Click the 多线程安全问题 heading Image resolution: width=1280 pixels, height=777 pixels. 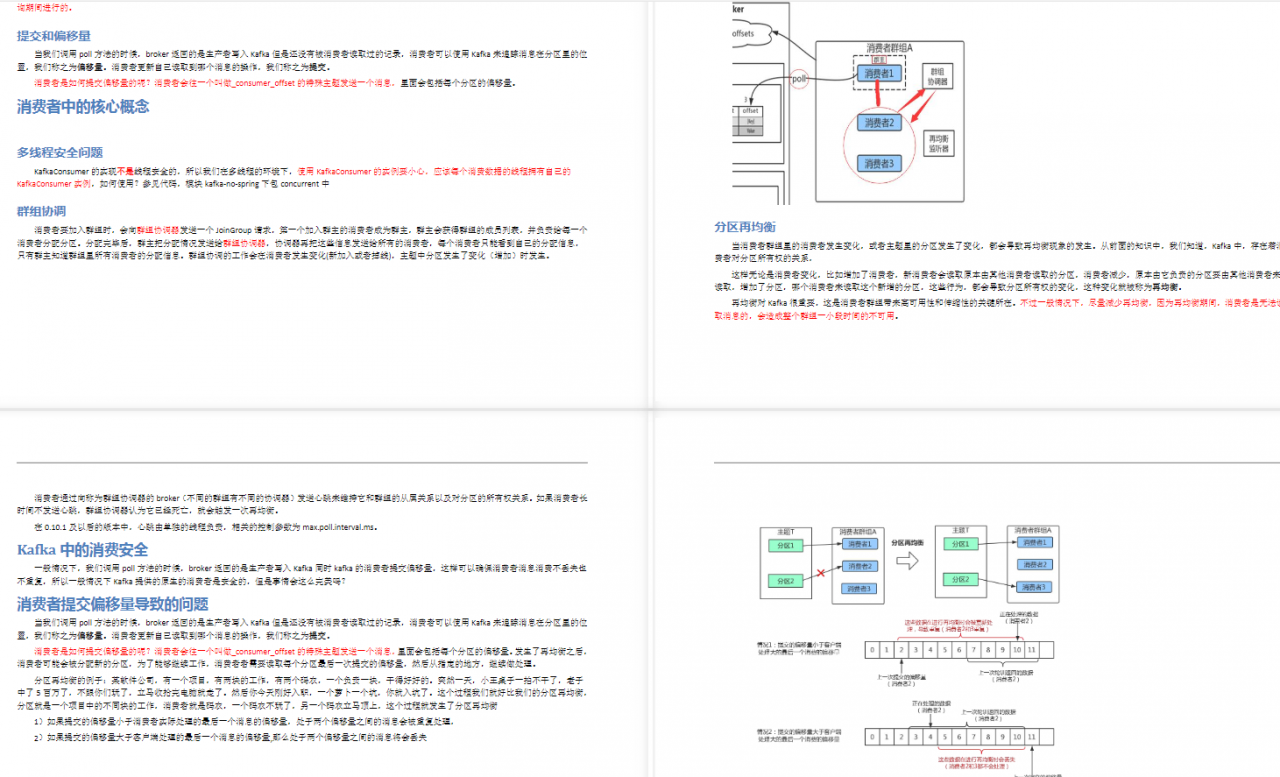59,152
